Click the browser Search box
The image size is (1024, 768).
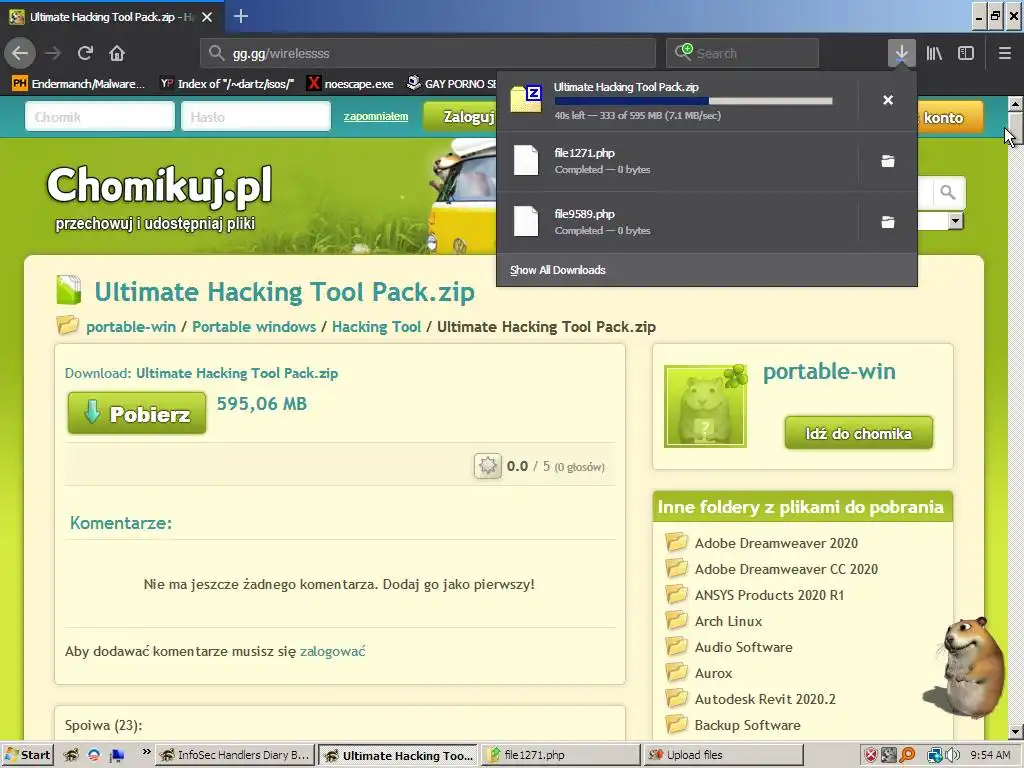pyautogui.click(x=743, y=53)
